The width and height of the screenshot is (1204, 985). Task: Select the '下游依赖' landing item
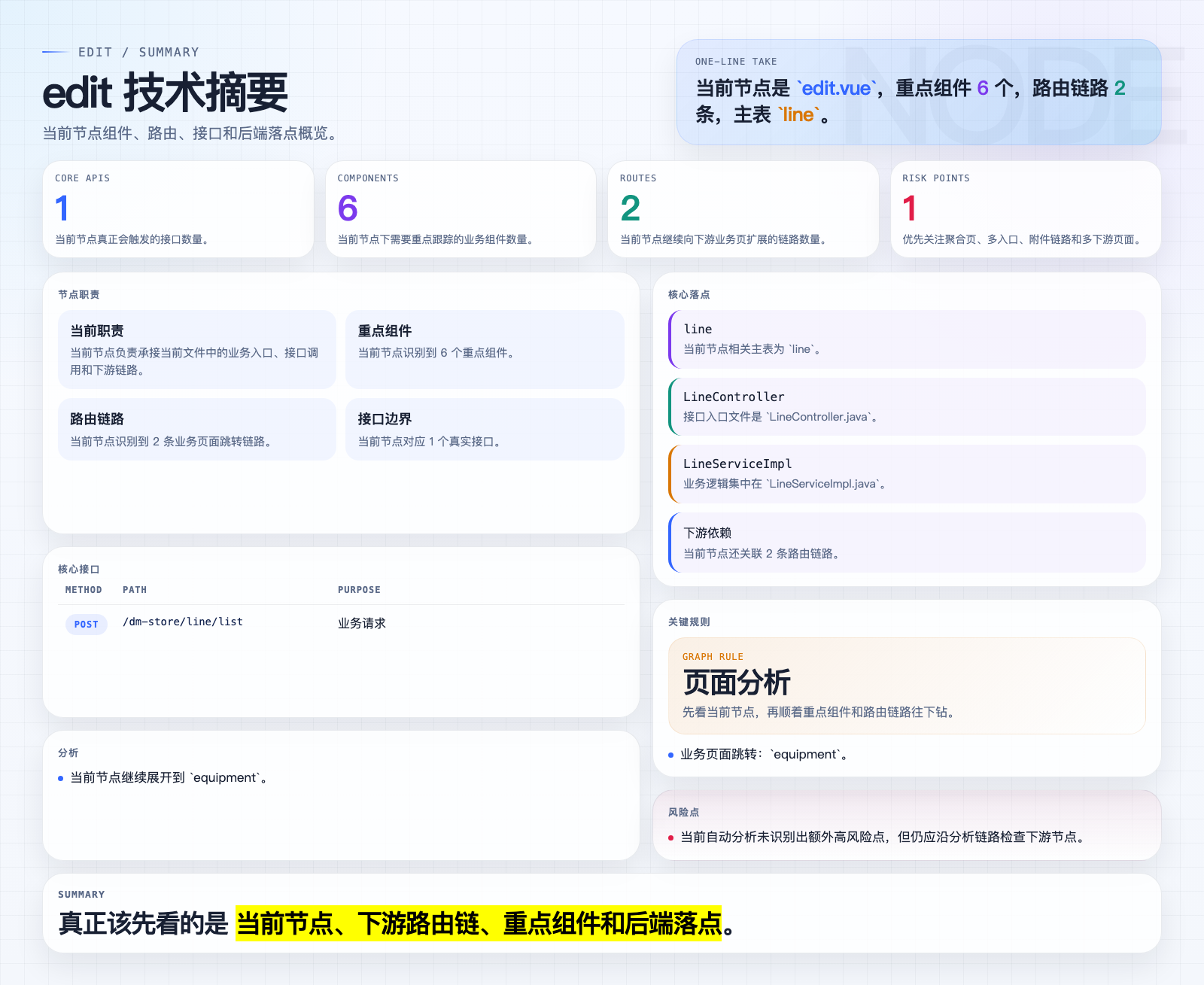click(x=907, y=543)
